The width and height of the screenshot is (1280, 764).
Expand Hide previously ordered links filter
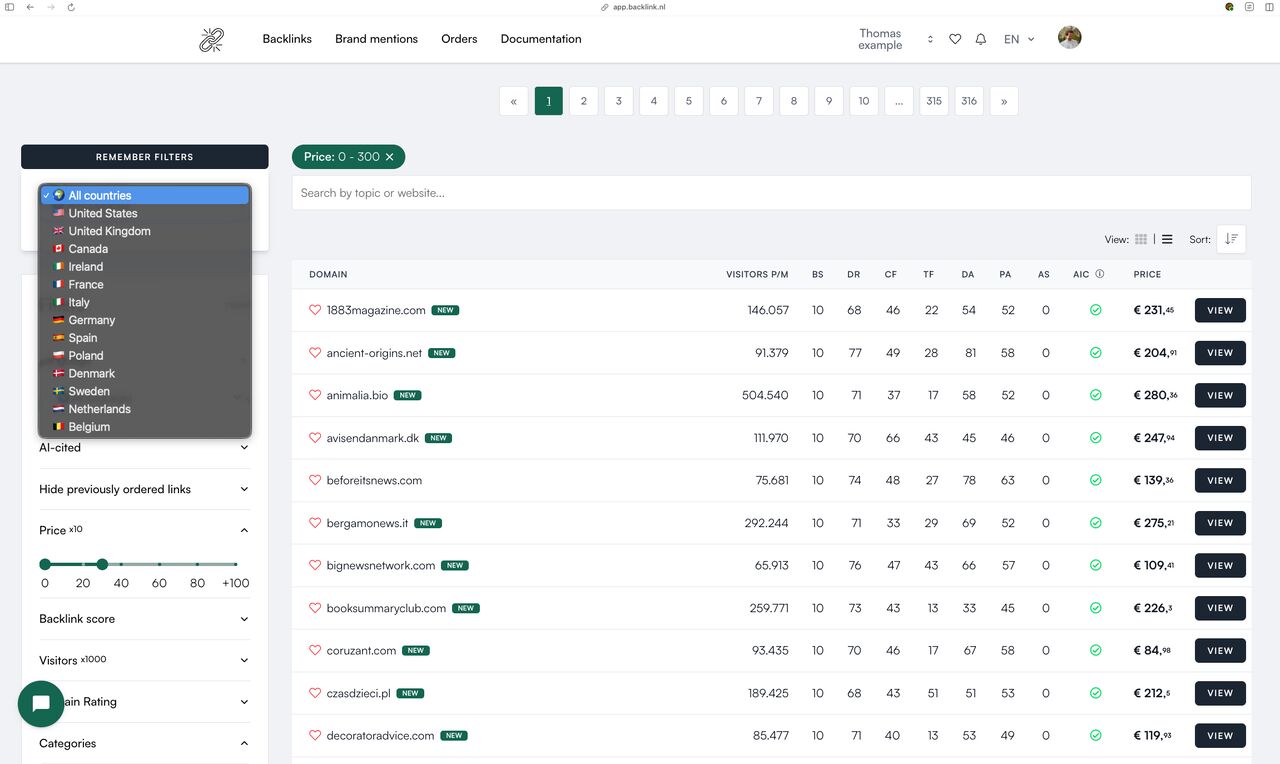click(x=145, y=489)
